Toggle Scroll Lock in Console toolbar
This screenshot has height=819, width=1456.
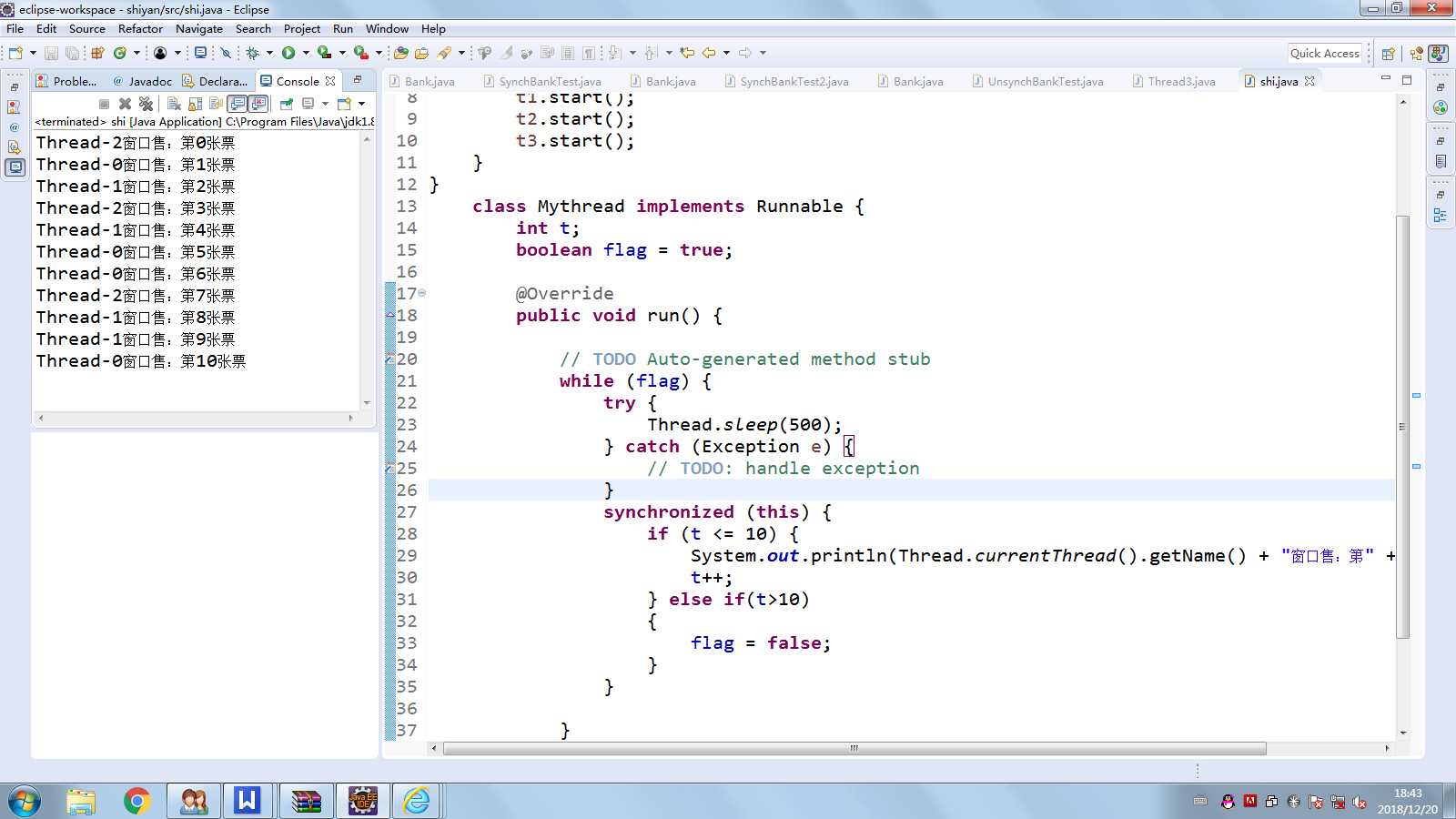[195, 104]
